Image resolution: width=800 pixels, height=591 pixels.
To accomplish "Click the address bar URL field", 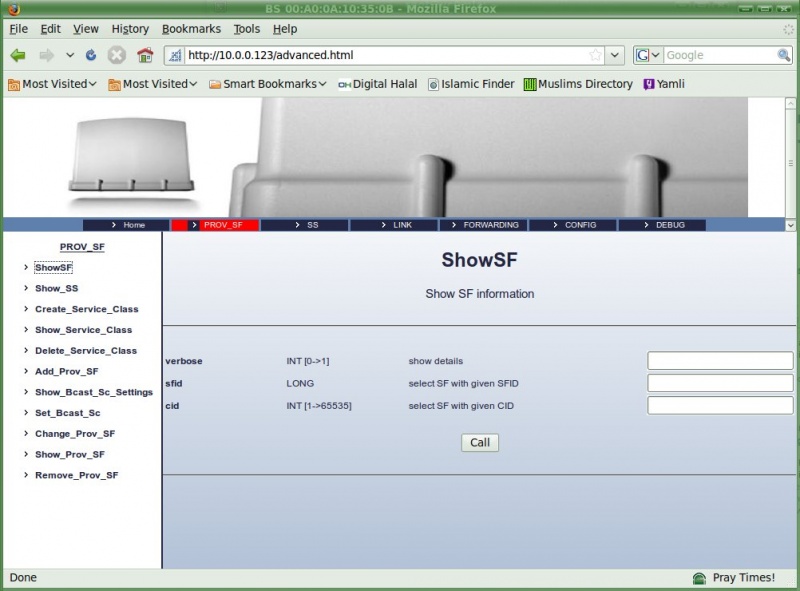I will [386, 55].
